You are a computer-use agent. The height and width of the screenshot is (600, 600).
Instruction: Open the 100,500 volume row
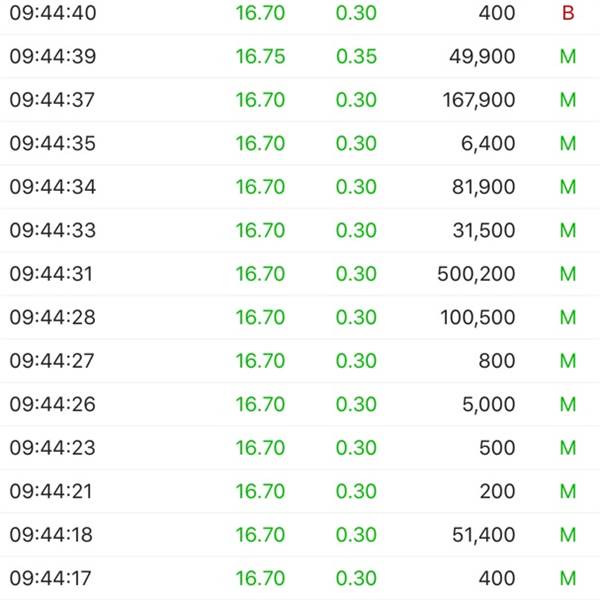pos(300,317)
